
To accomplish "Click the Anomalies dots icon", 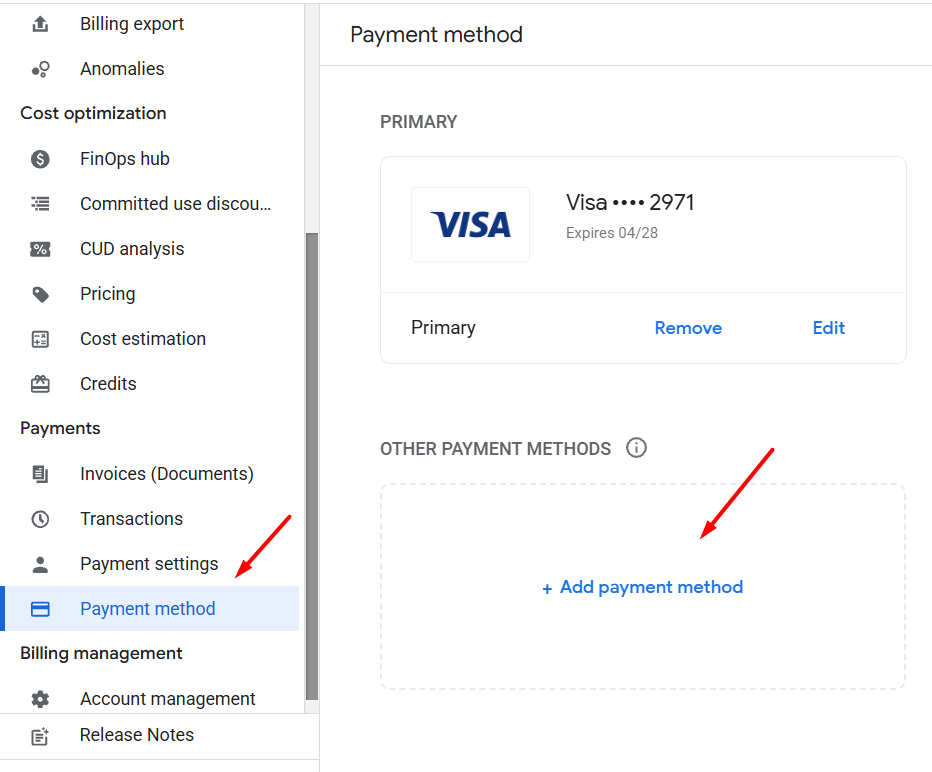I will coord(40,69).
